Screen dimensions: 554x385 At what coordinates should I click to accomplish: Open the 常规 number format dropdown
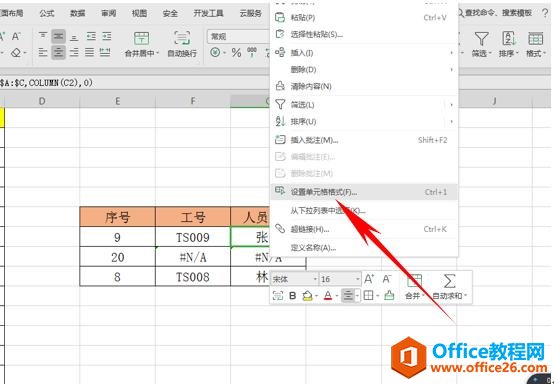pos(239,36)
